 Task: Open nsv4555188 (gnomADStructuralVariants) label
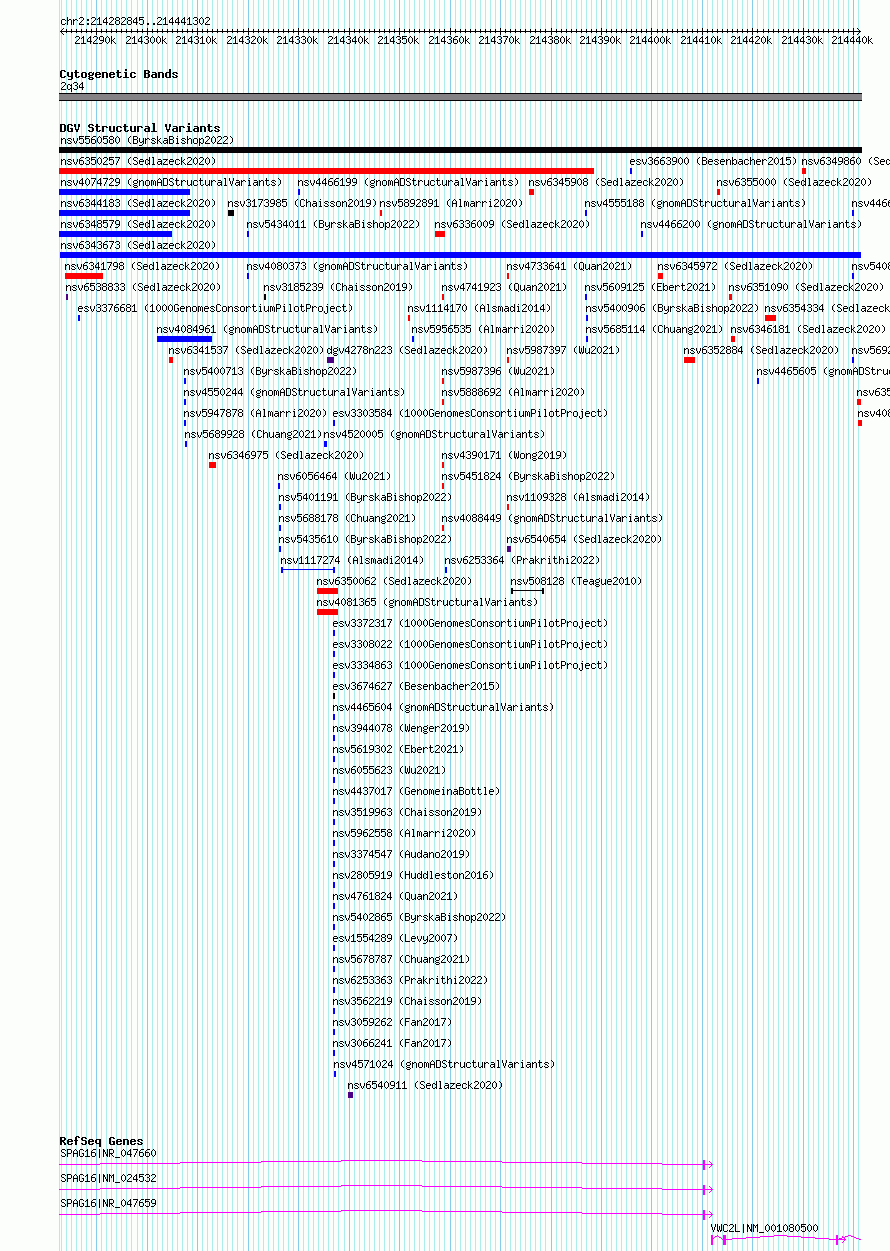tap(695, 203)
